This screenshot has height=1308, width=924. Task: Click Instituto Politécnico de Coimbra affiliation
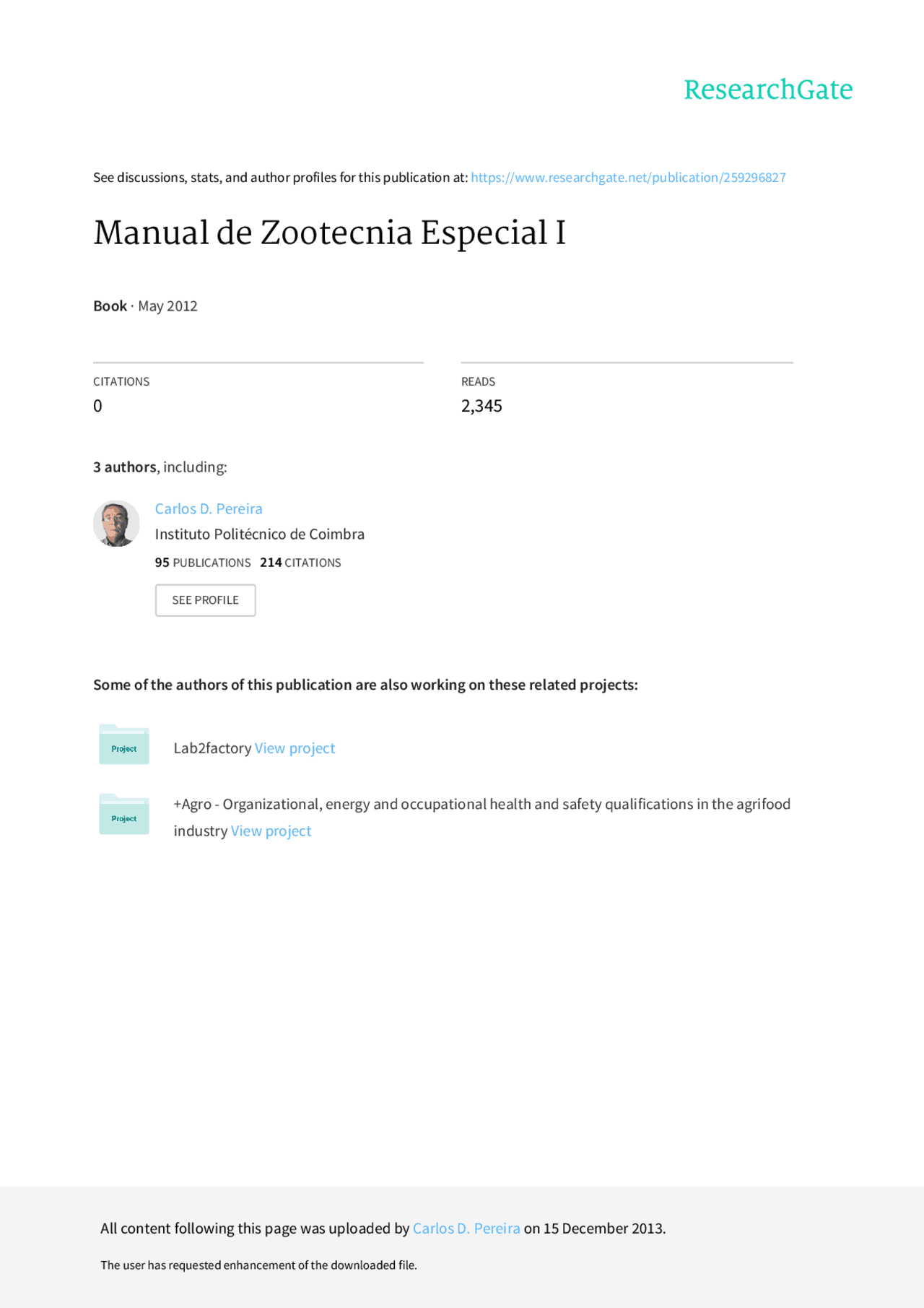(x=260, y=534)
